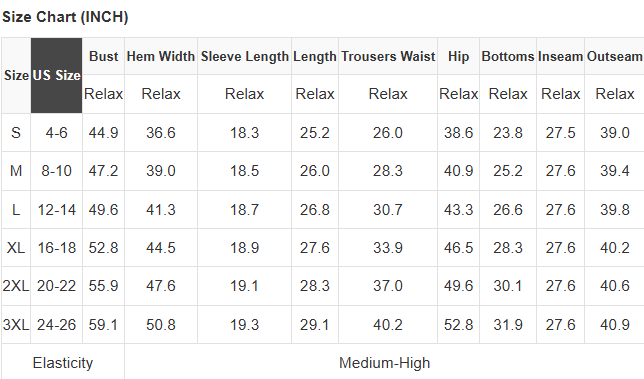Select the 3XL size row label

(x=16, y=325)
